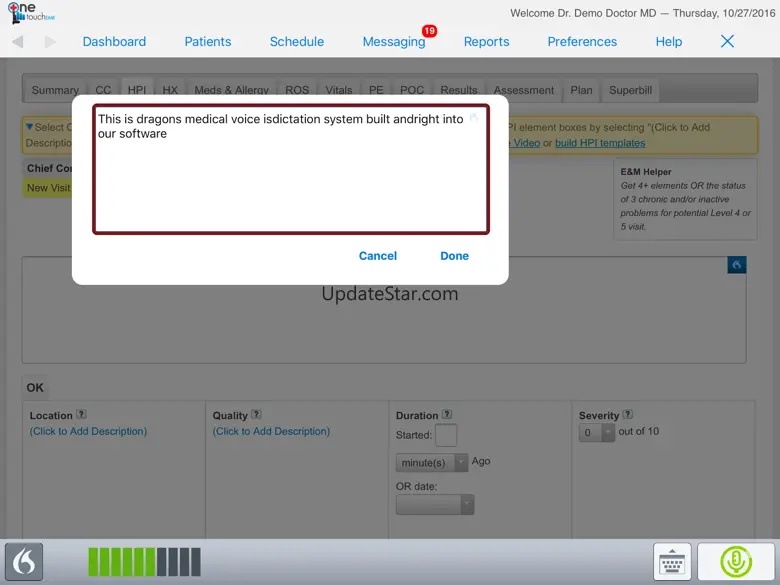Click the Started duration input box
This screenshot has width=780, height=585.
pos(446,435)
